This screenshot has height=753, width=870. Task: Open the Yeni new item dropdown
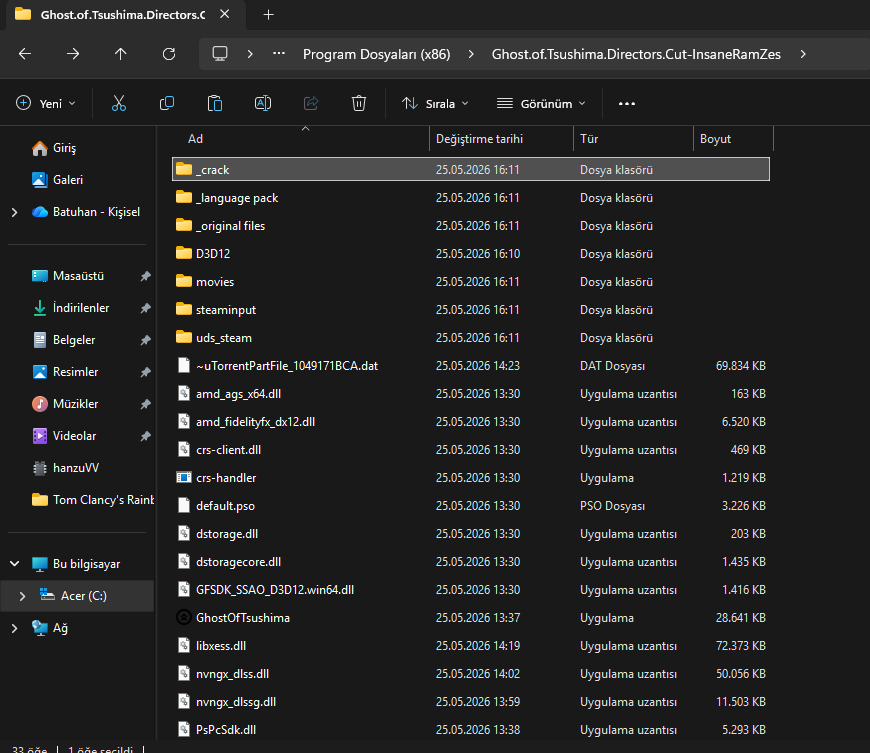(x=46, y=103)
